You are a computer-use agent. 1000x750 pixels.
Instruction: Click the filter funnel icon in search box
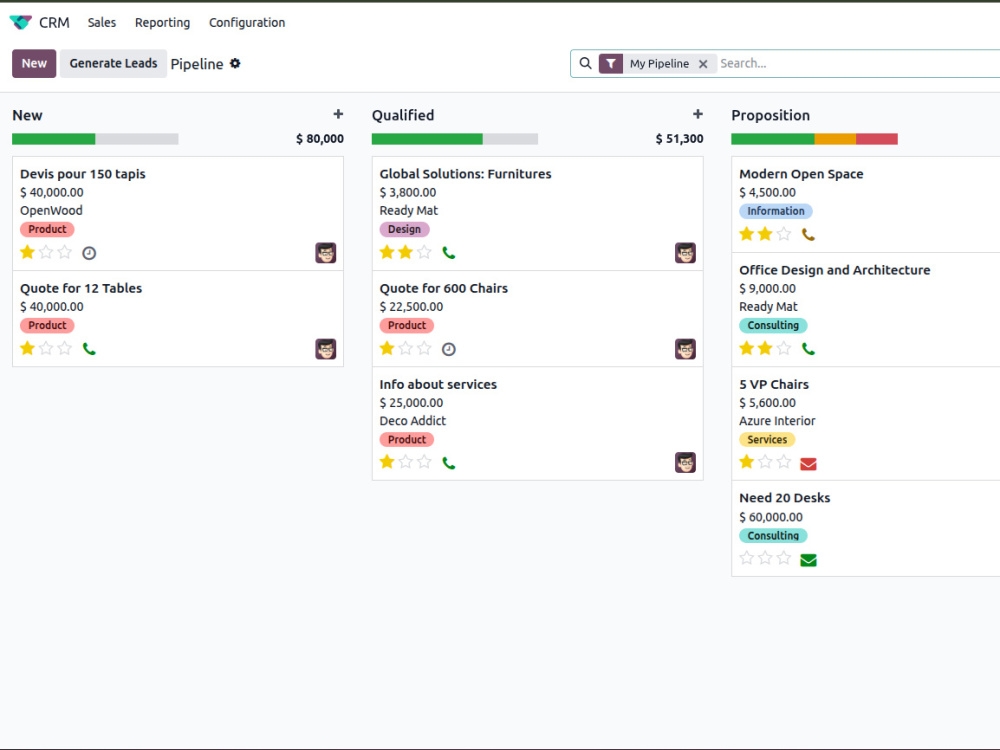pyautogui.click(x=610, y=64)
